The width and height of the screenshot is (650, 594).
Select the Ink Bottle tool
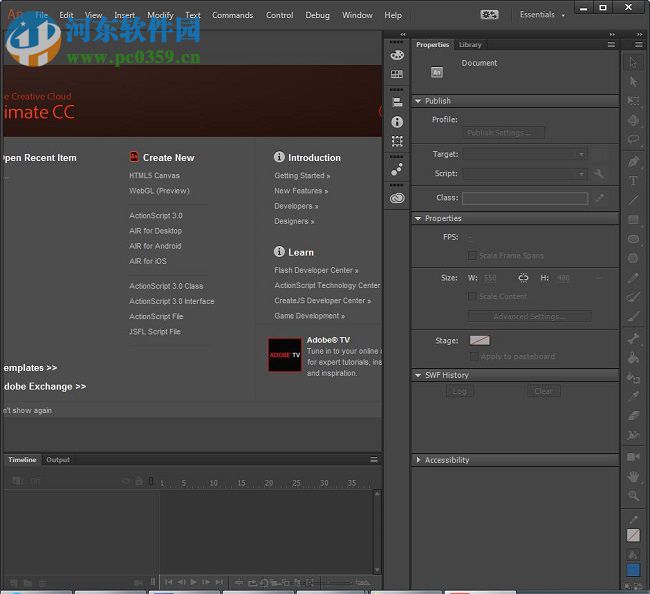click(x=633, y=377)
